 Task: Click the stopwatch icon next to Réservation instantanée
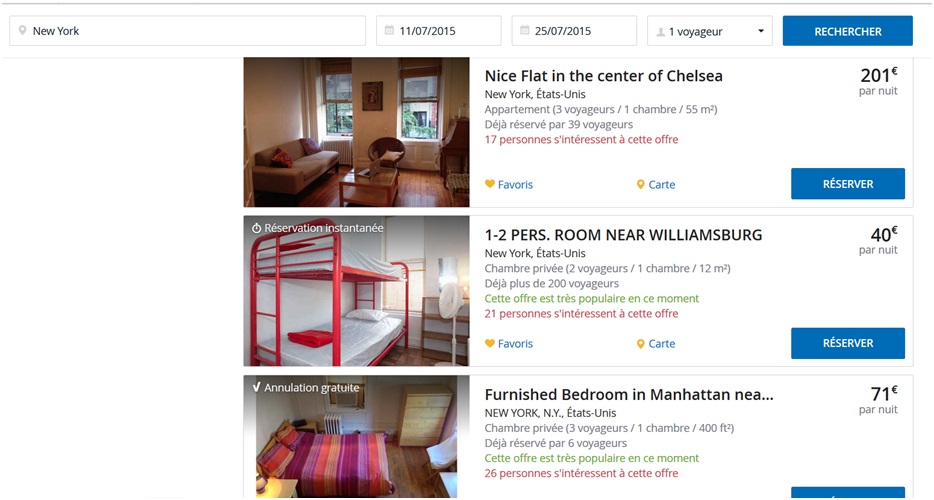click(256, 228)
